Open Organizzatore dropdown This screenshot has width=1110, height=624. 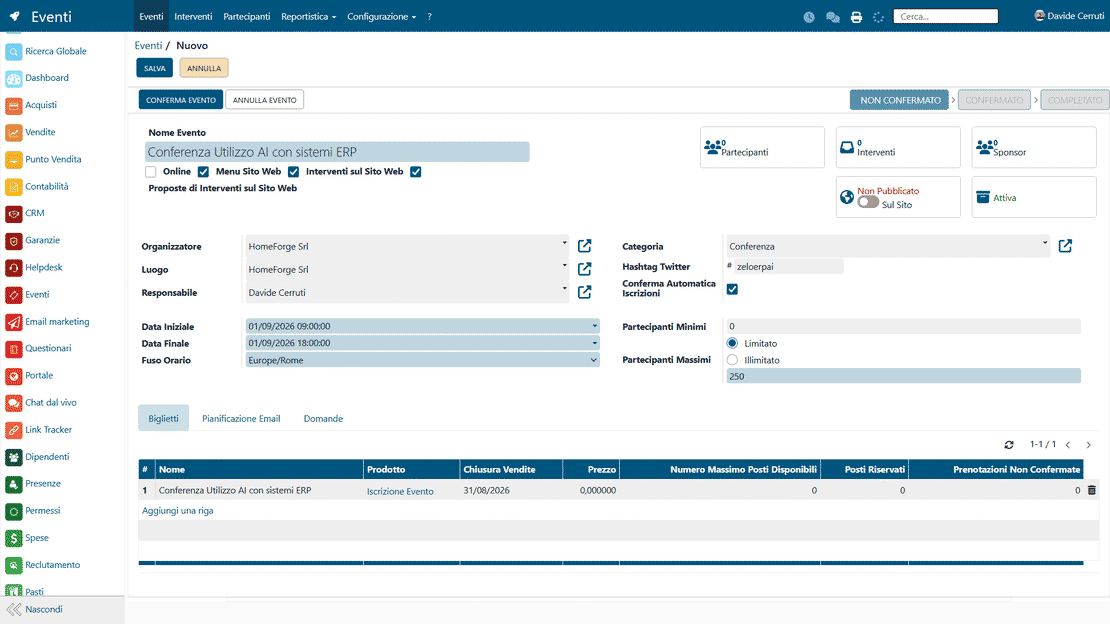(564, 243)
